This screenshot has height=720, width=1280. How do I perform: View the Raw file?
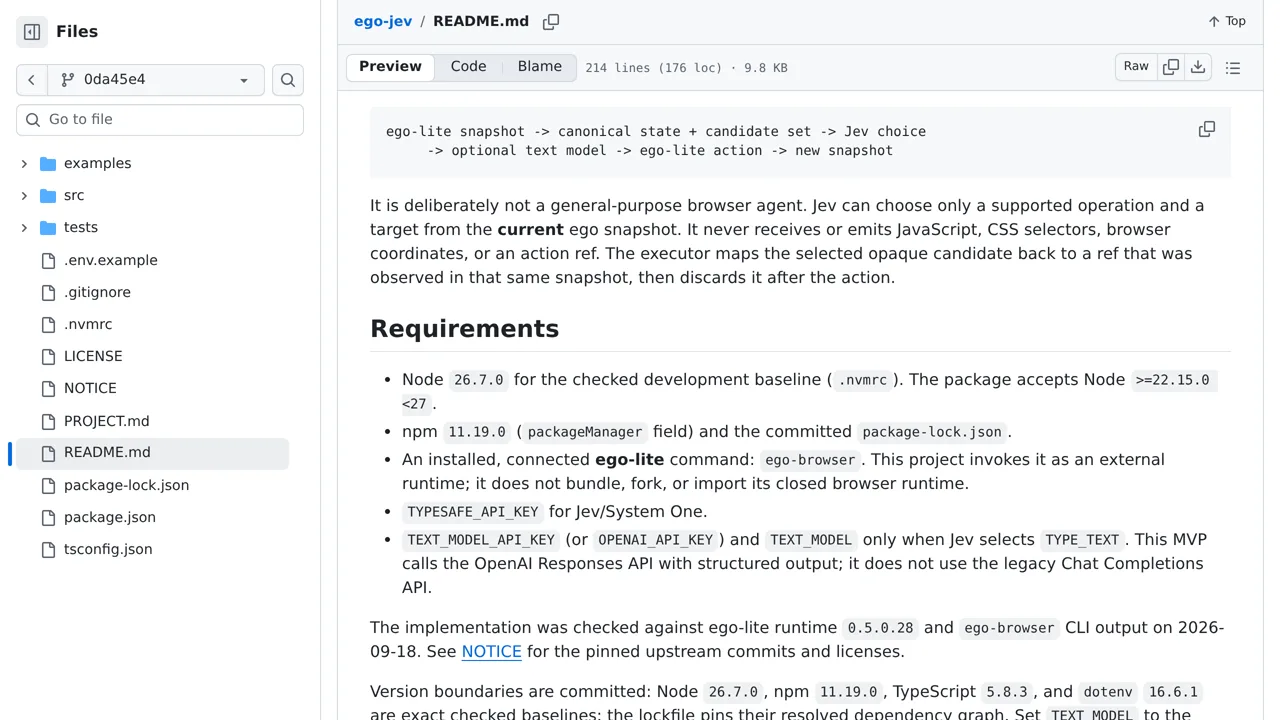click(x=1136, y=67)
